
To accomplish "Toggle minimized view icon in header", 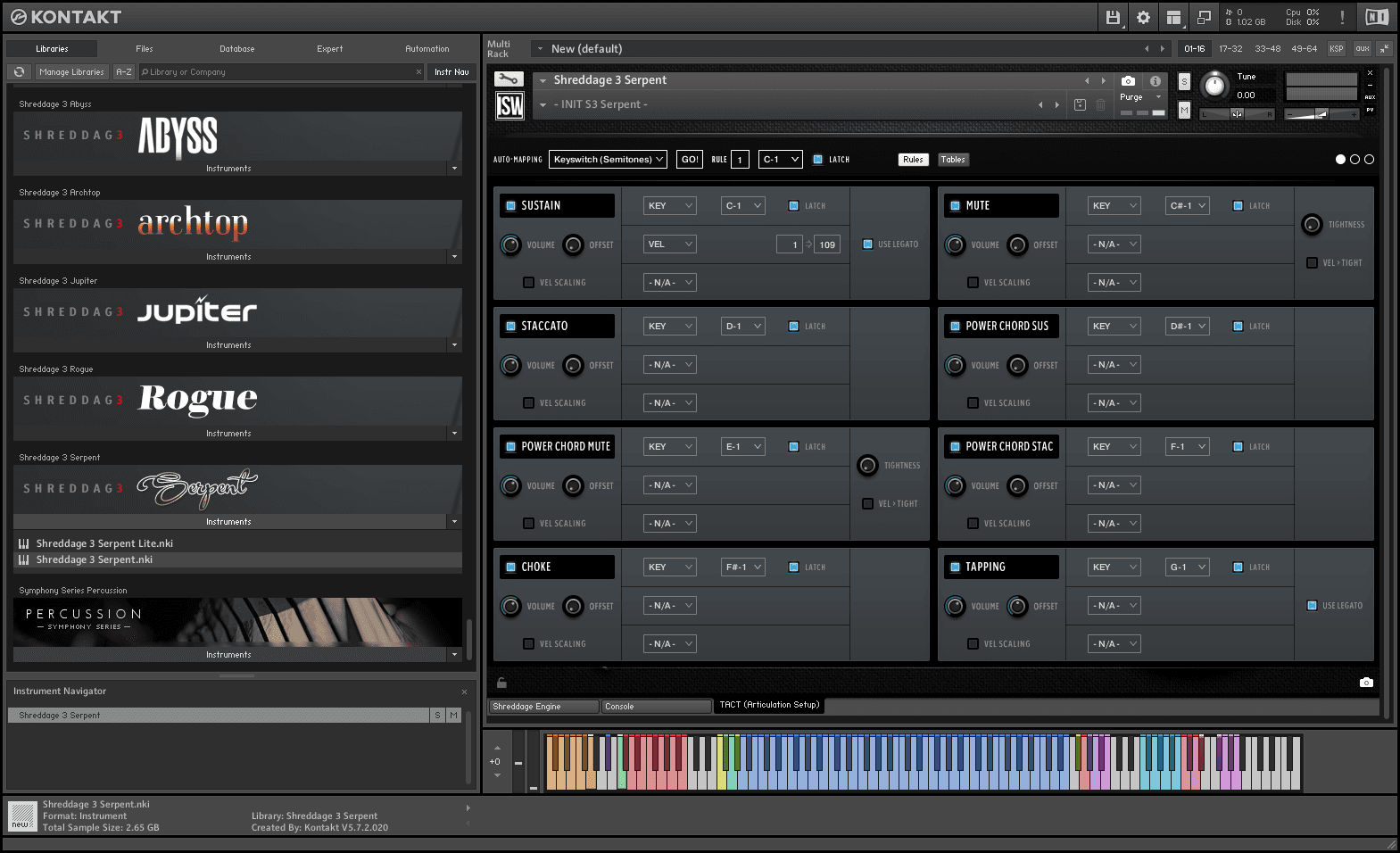I will tap(1204, 17).
